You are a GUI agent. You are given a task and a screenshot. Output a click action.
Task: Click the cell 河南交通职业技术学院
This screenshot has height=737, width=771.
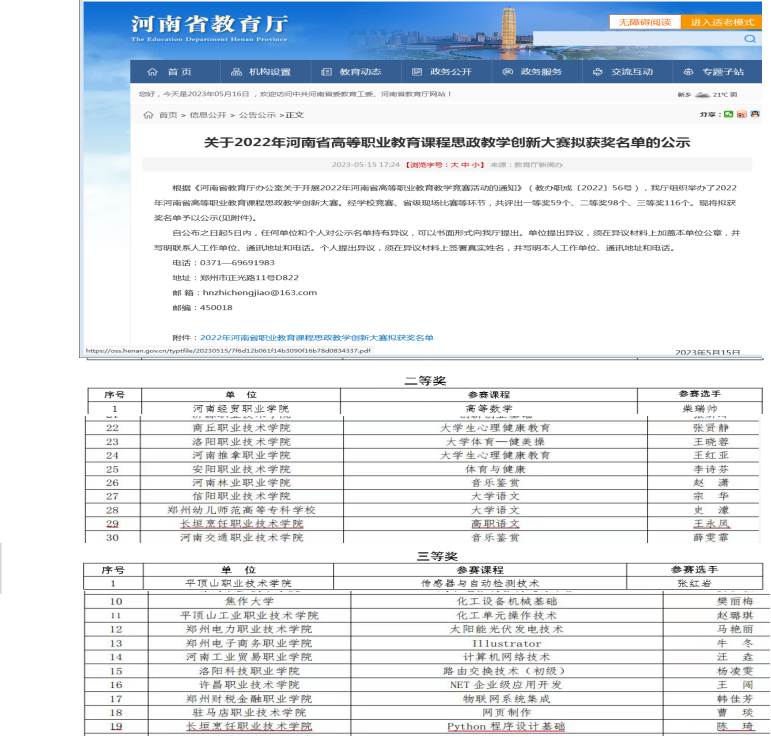(x=241, y=537)
